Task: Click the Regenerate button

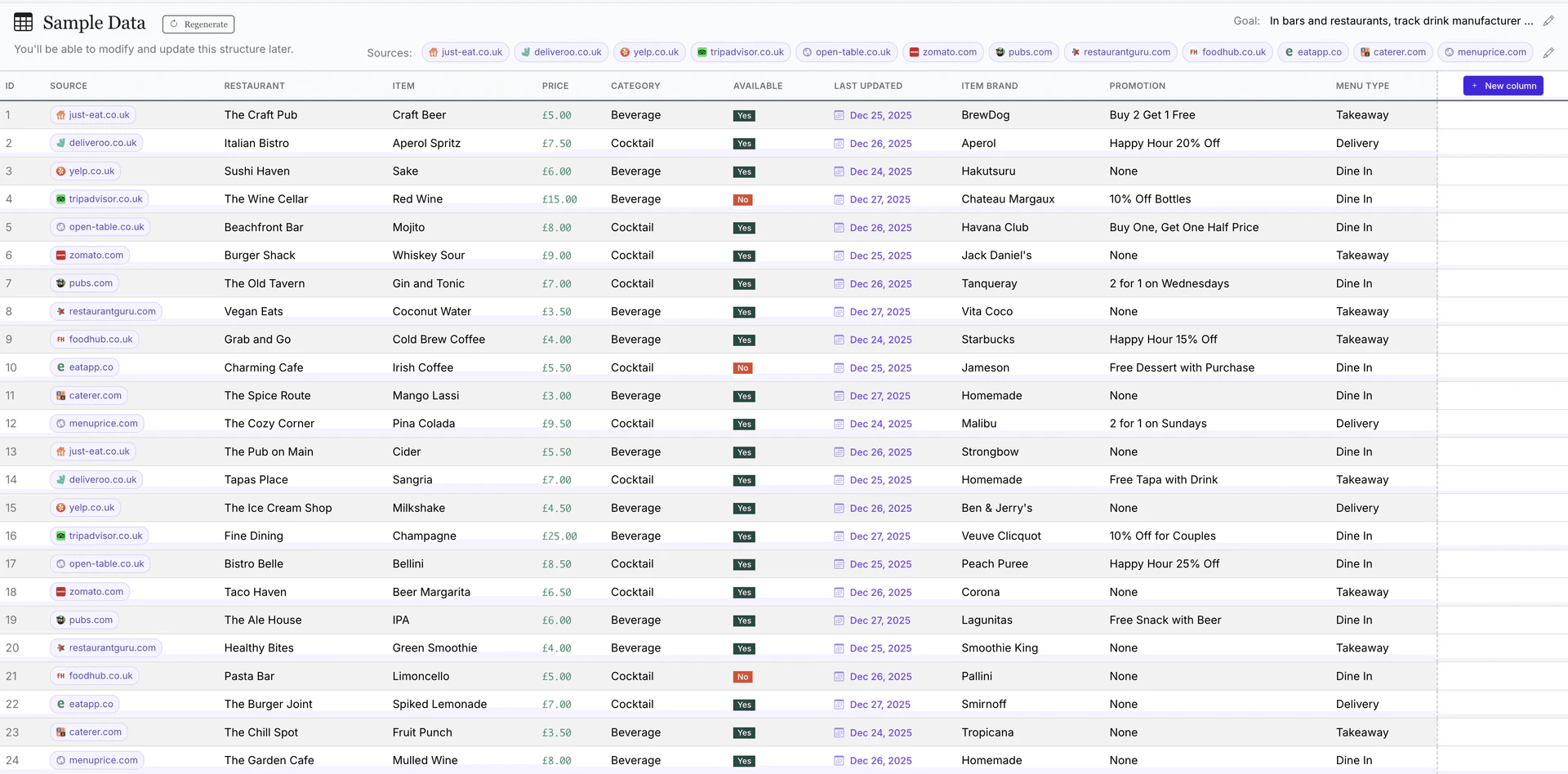Action: click(198, 24)
